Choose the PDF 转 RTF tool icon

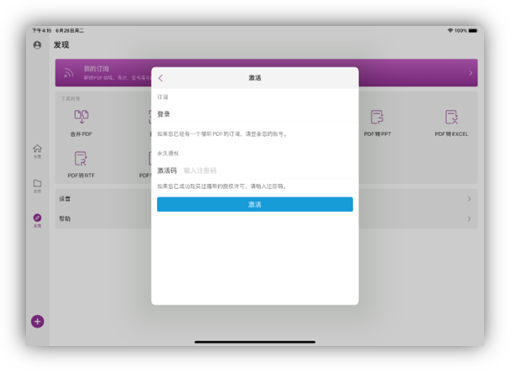81,159
